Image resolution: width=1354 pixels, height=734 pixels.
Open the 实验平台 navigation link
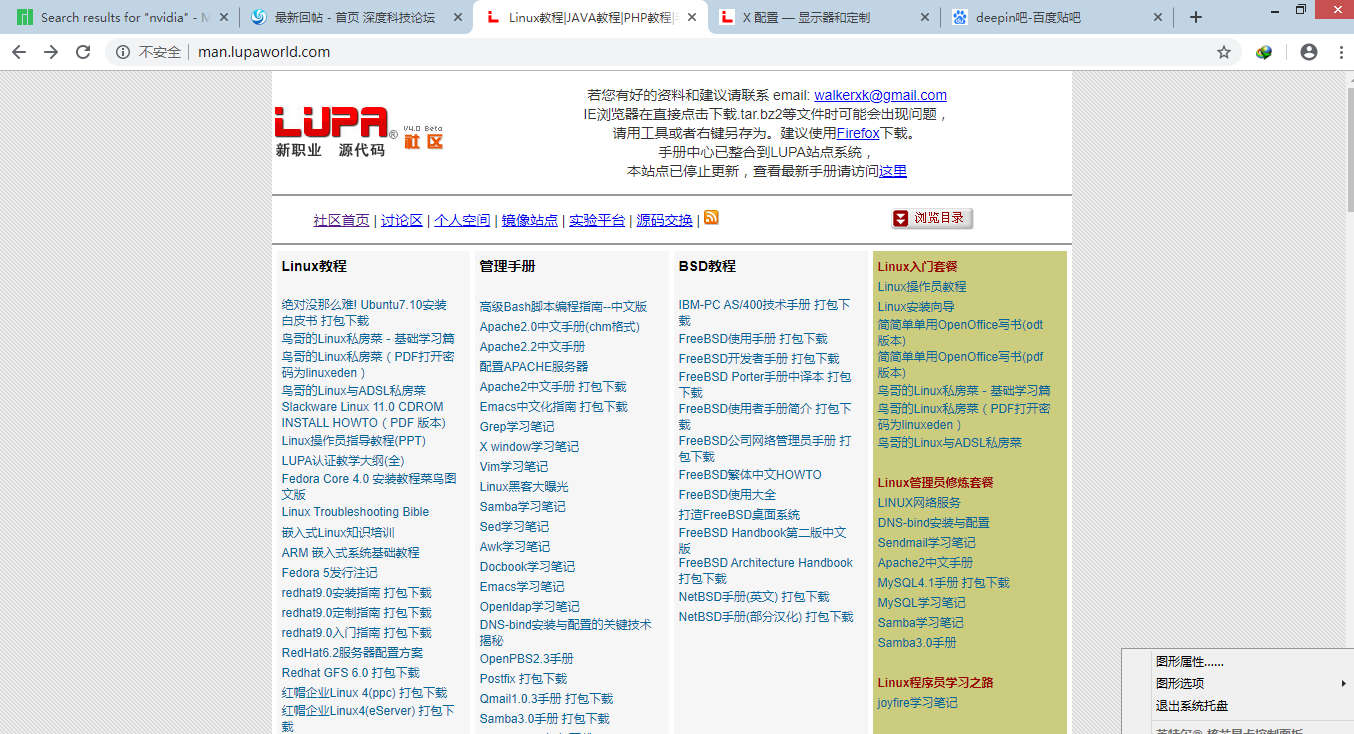[597, 221]
